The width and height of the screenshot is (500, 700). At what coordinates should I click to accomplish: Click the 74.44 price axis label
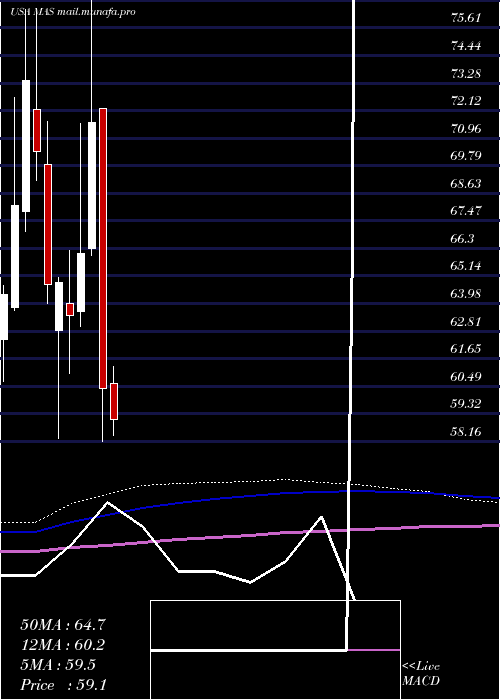pos(466,46)
